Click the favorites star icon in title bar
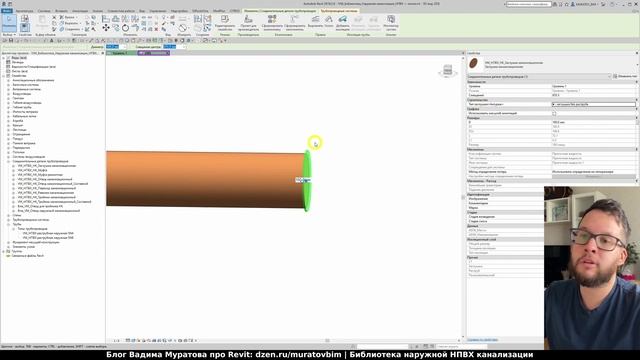 pyautogui.click(x=567, y=4)
